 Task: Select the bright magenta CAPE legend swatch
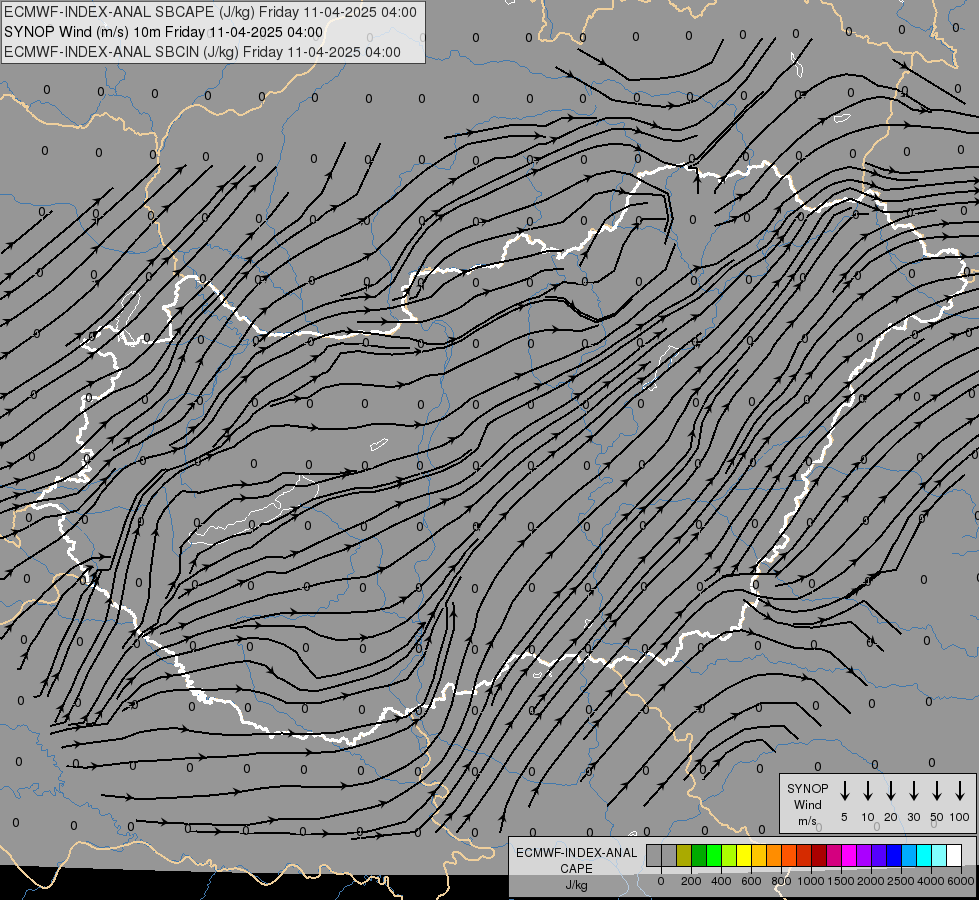[x=849, y=855]
